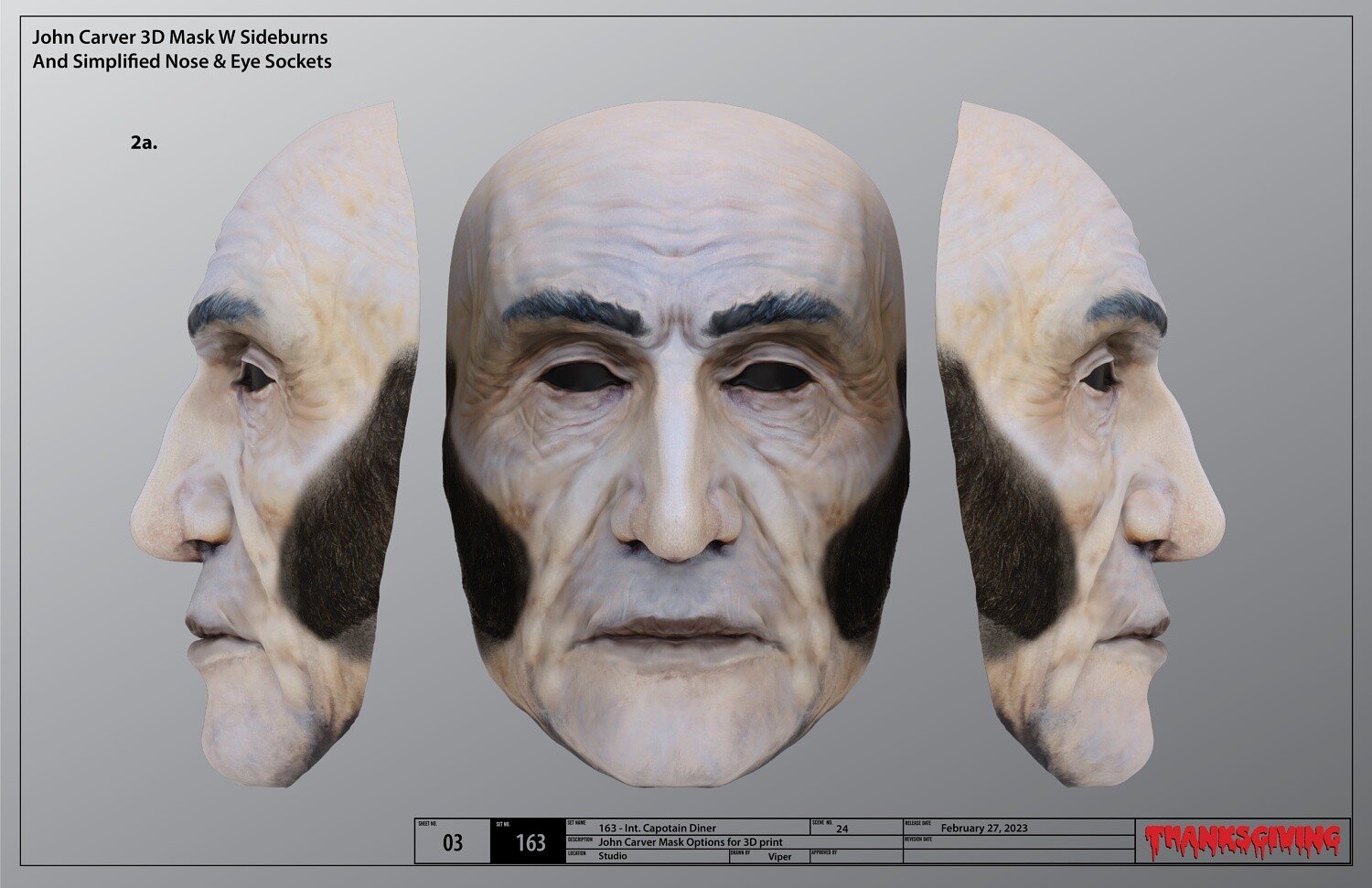
Task: Select description 'John Carver Mask Options for 3D print'
Action: (691, 842)
